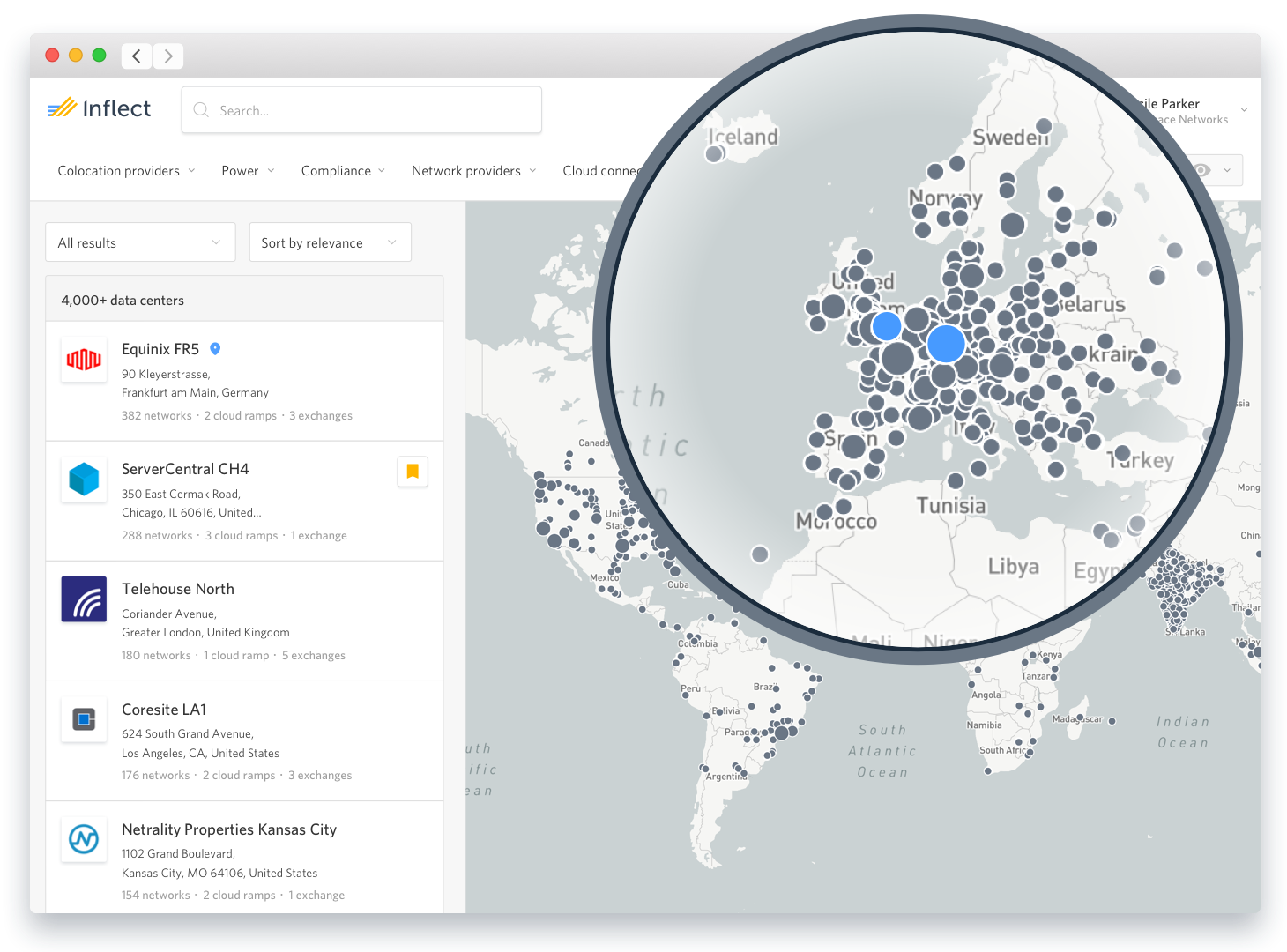Click 'Greater London, United Kingdom' text
The image size is (1287, 952).
pos(205,633)
